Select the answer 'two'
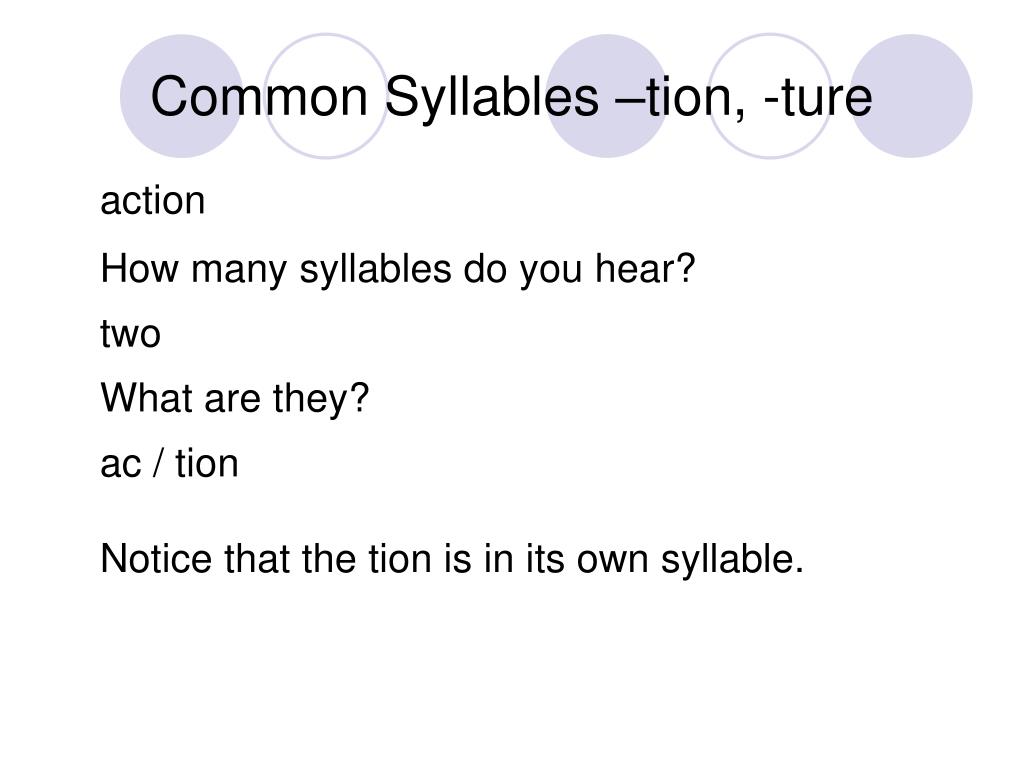The height and width of the screenshot is (768, 1024). click(x=131, y=334)
